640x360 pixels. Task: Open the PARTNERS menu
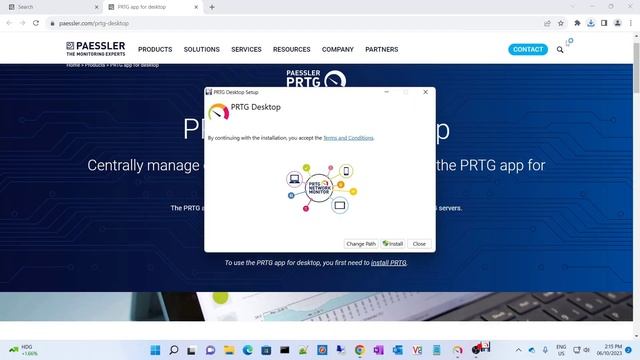[382, 49]
